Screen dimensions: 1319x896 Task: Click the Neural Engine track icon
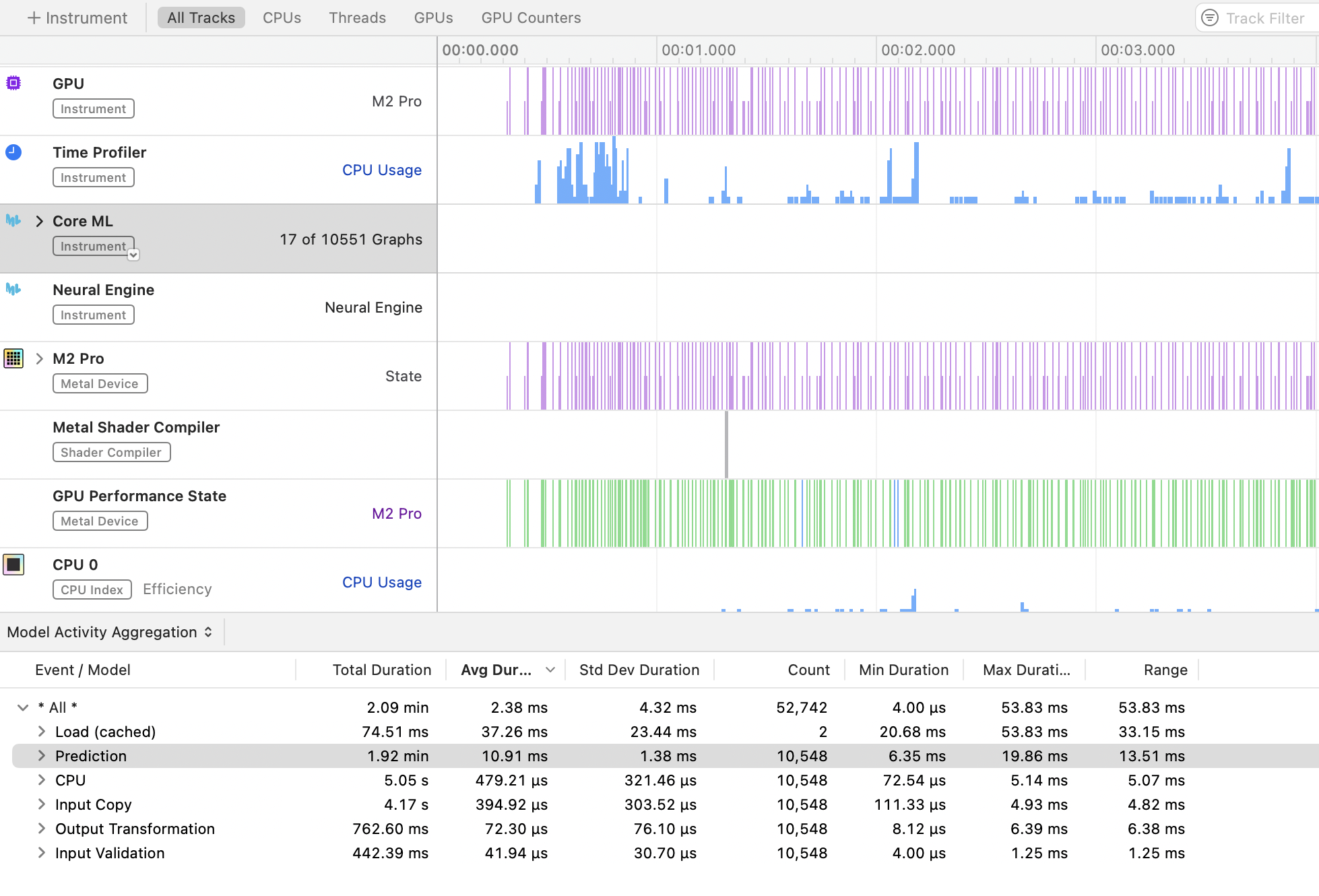(13, 289)
